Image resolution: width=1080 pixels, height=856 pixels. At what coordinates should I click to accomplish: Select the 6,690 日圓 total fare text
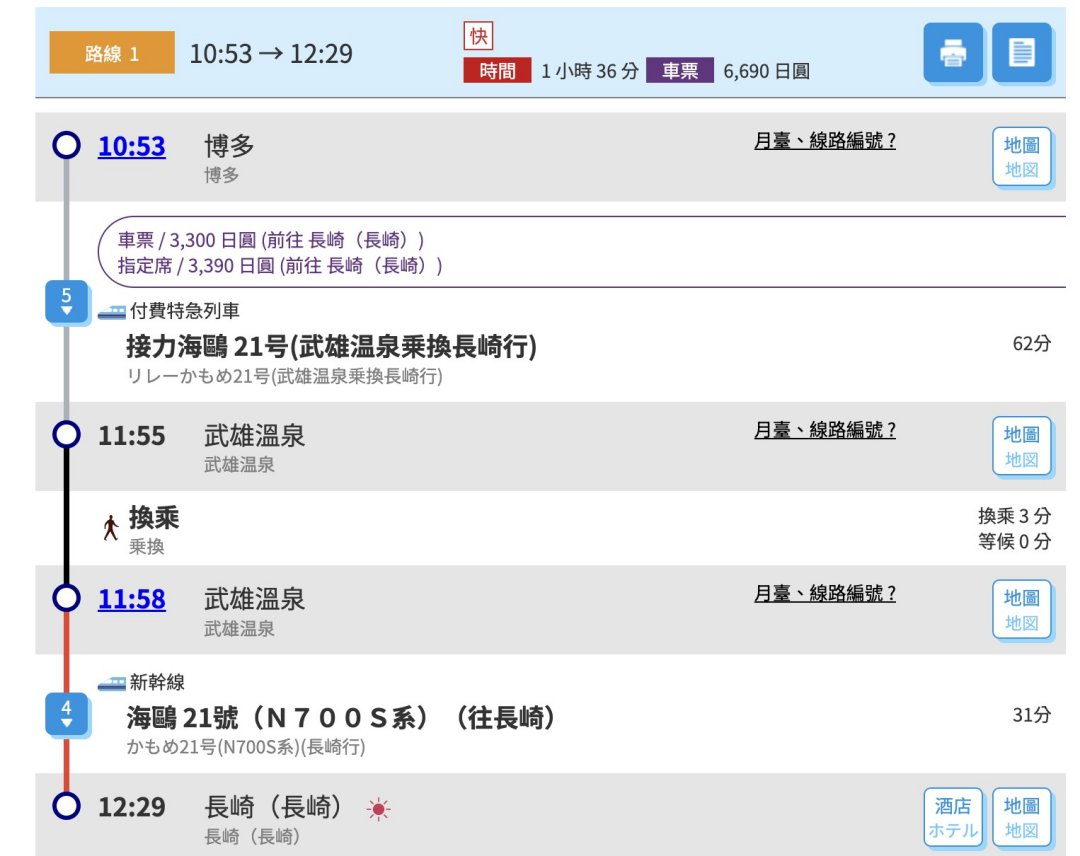tap(766, 71)
